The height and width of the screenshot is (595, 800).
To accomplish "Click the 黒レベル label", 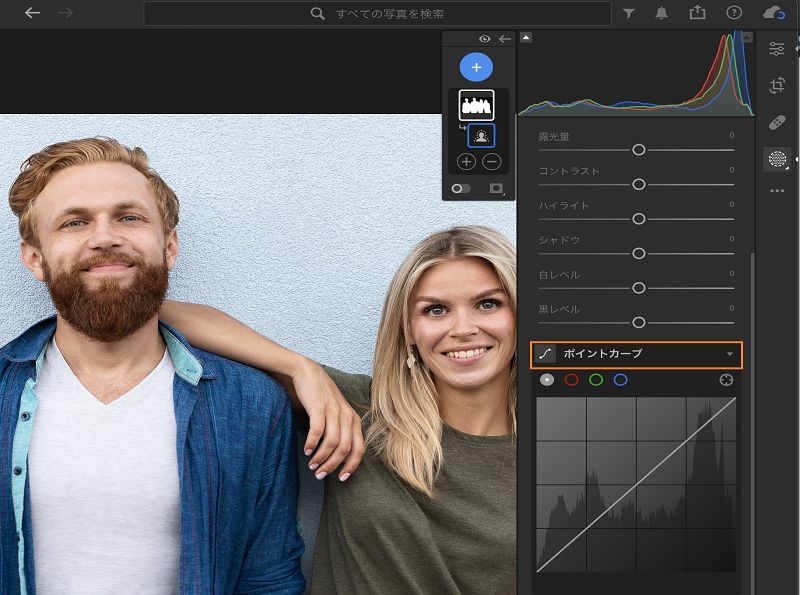I will (559, 310).
